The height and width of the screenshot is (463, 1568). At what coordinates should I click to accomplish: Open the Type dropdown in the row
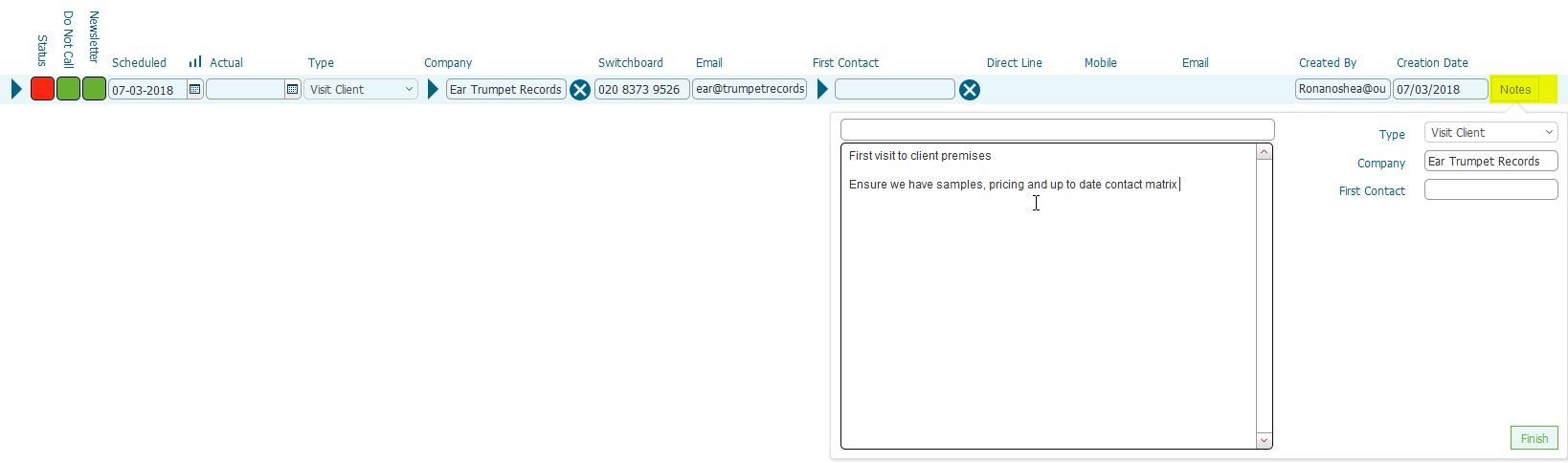pyautogui.click(x=361, y=89)
